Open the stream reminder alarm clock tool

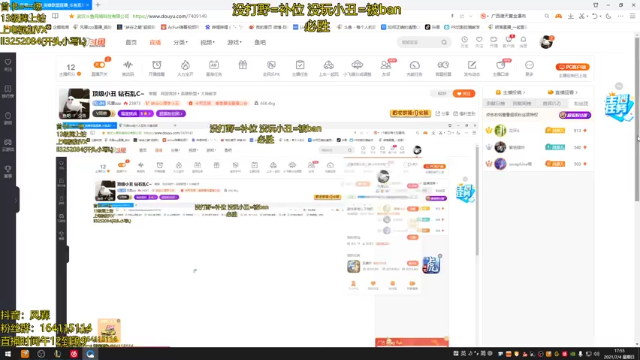point(157,67)
